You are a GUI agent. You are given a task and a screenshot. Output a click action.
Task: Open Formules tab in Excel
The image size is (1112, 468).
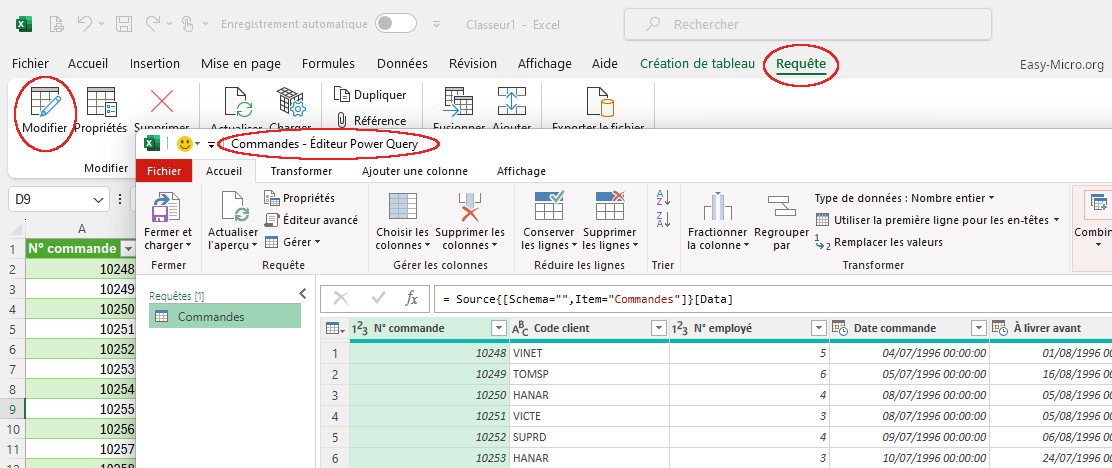click(x=328, y=64)
